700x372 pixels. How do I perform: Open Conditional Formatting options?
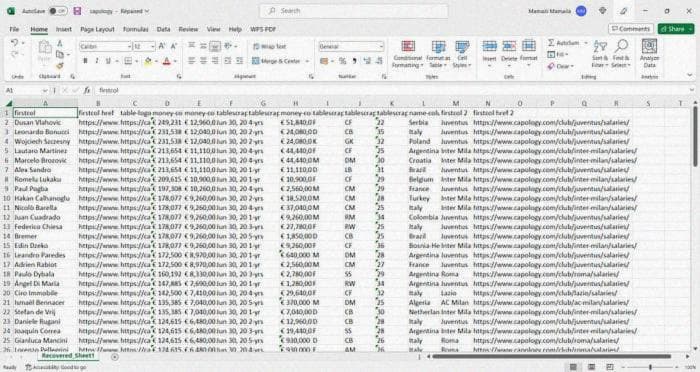407,54
